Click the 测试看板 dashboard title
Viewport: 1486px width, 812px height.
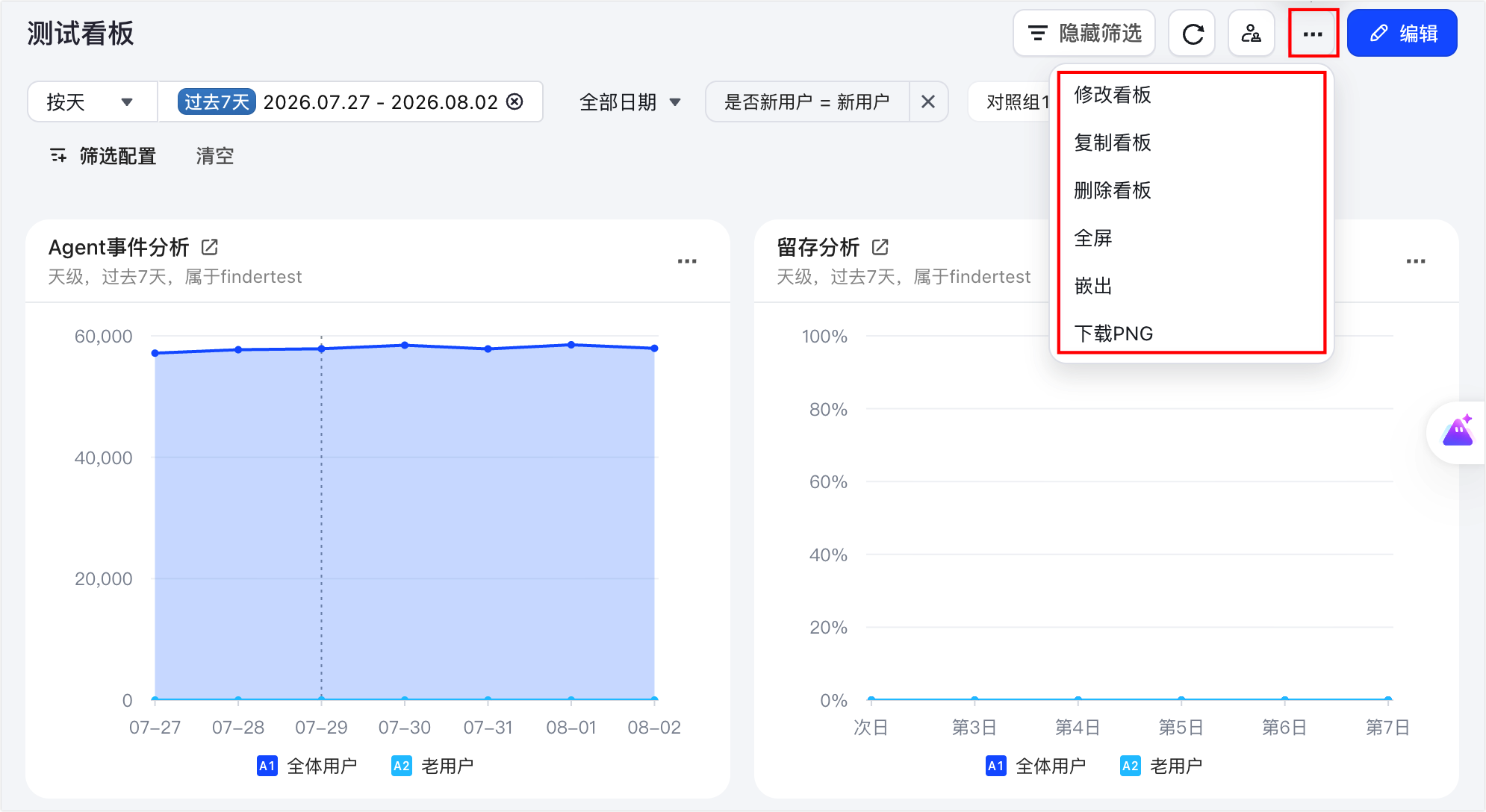coord(81,34)
